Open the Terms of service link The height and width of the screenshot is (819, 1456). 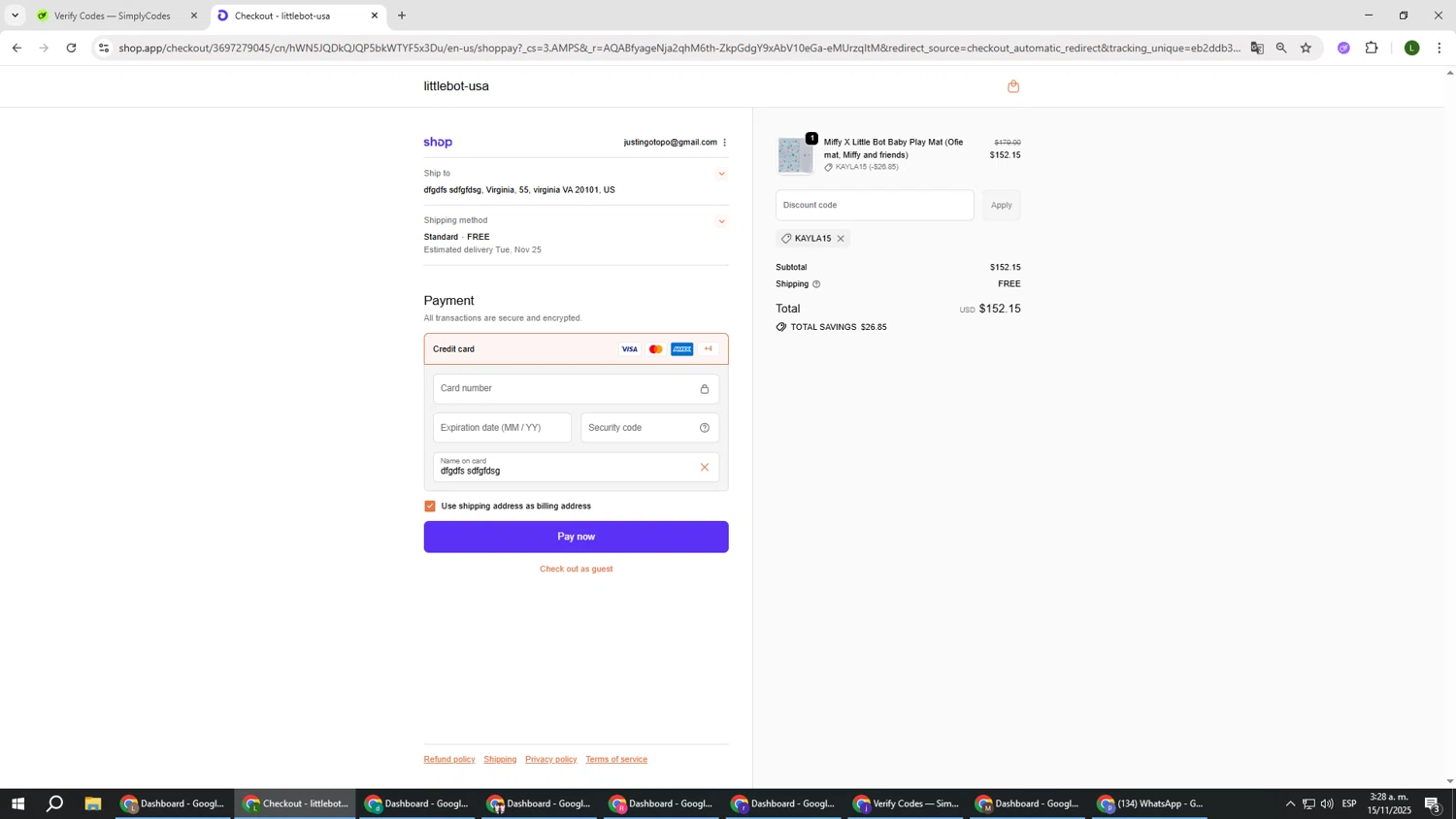coord(616,760)
